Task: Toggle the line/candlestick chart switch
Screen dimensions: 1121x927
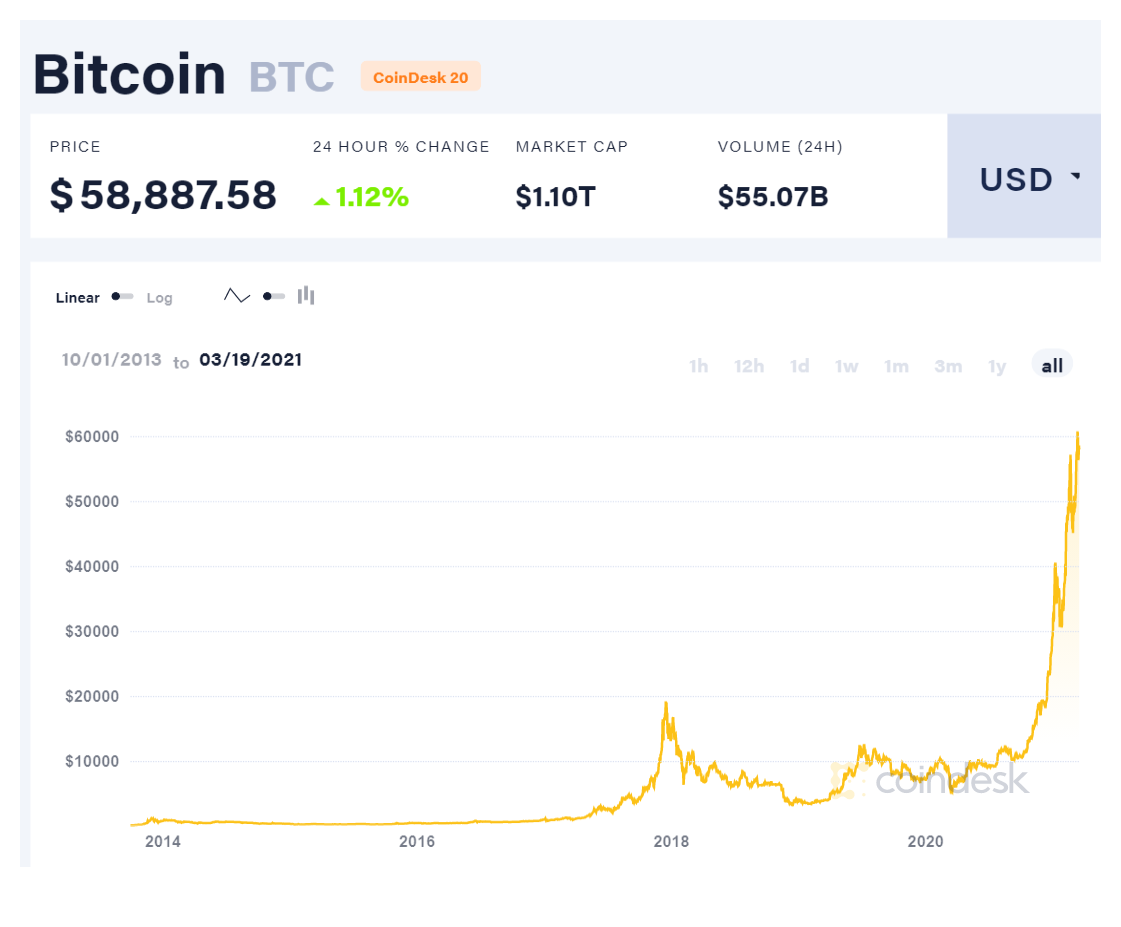Action: pos(274,296)
